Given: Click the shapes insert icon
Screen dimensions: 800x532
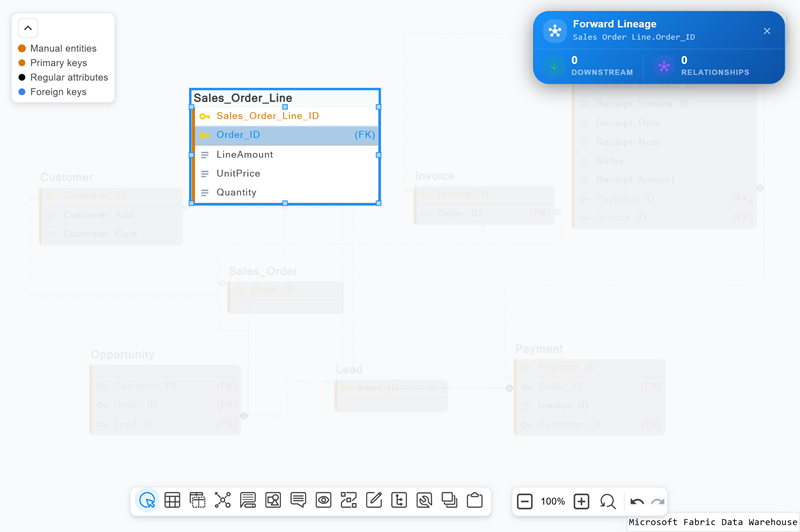Looking at the screenshot, I should pyautogui.click(x=273, y=500).
